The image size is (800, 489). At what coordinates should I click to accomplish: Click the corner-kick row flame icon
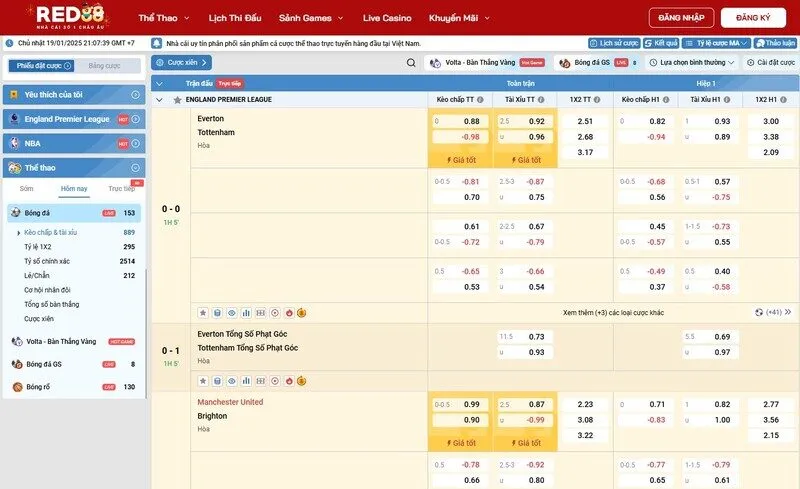pos(289,381)
